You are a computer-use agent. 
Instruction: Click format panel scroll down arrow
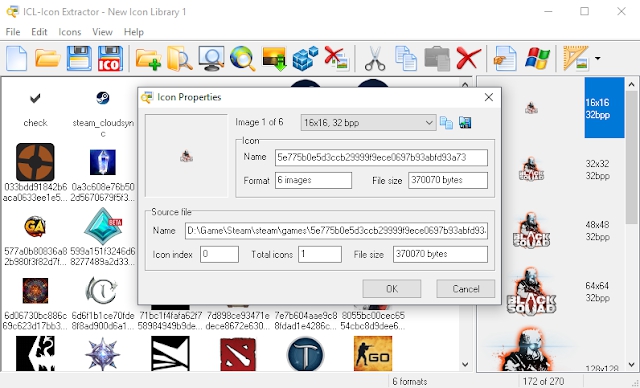coord(631,364)
